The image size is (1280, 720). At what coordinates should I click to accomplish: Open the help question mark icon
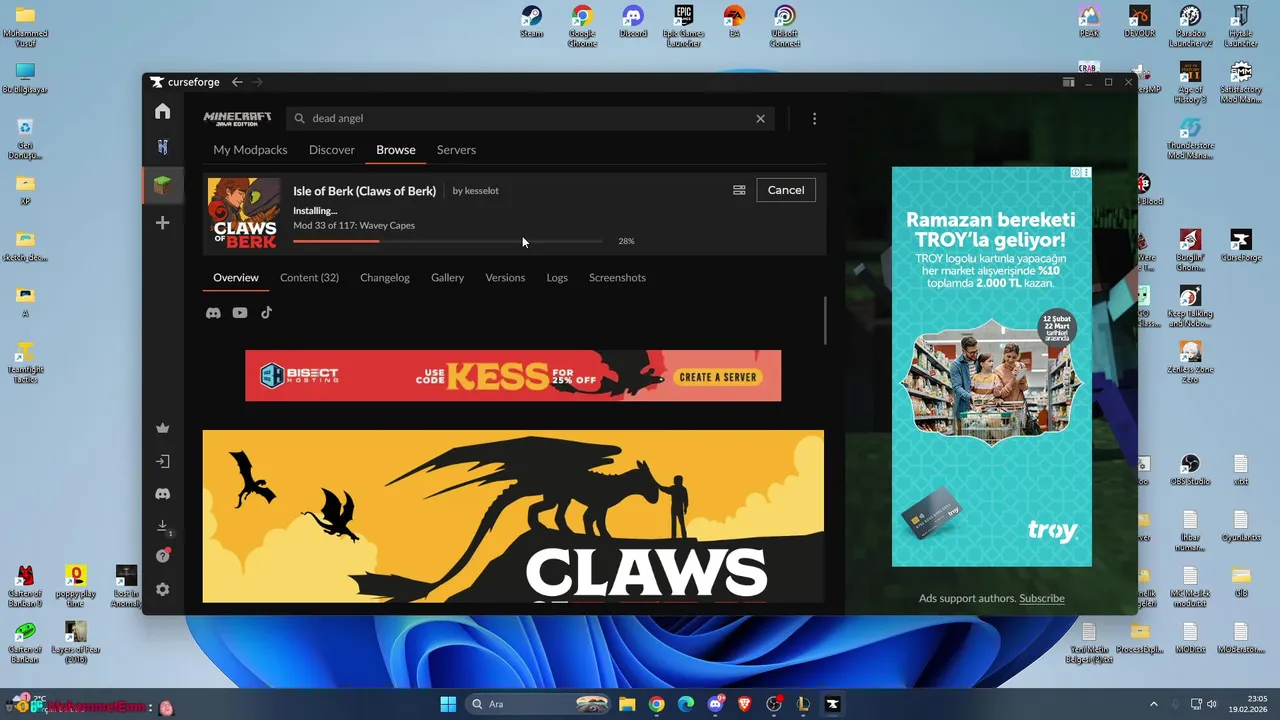163,556
